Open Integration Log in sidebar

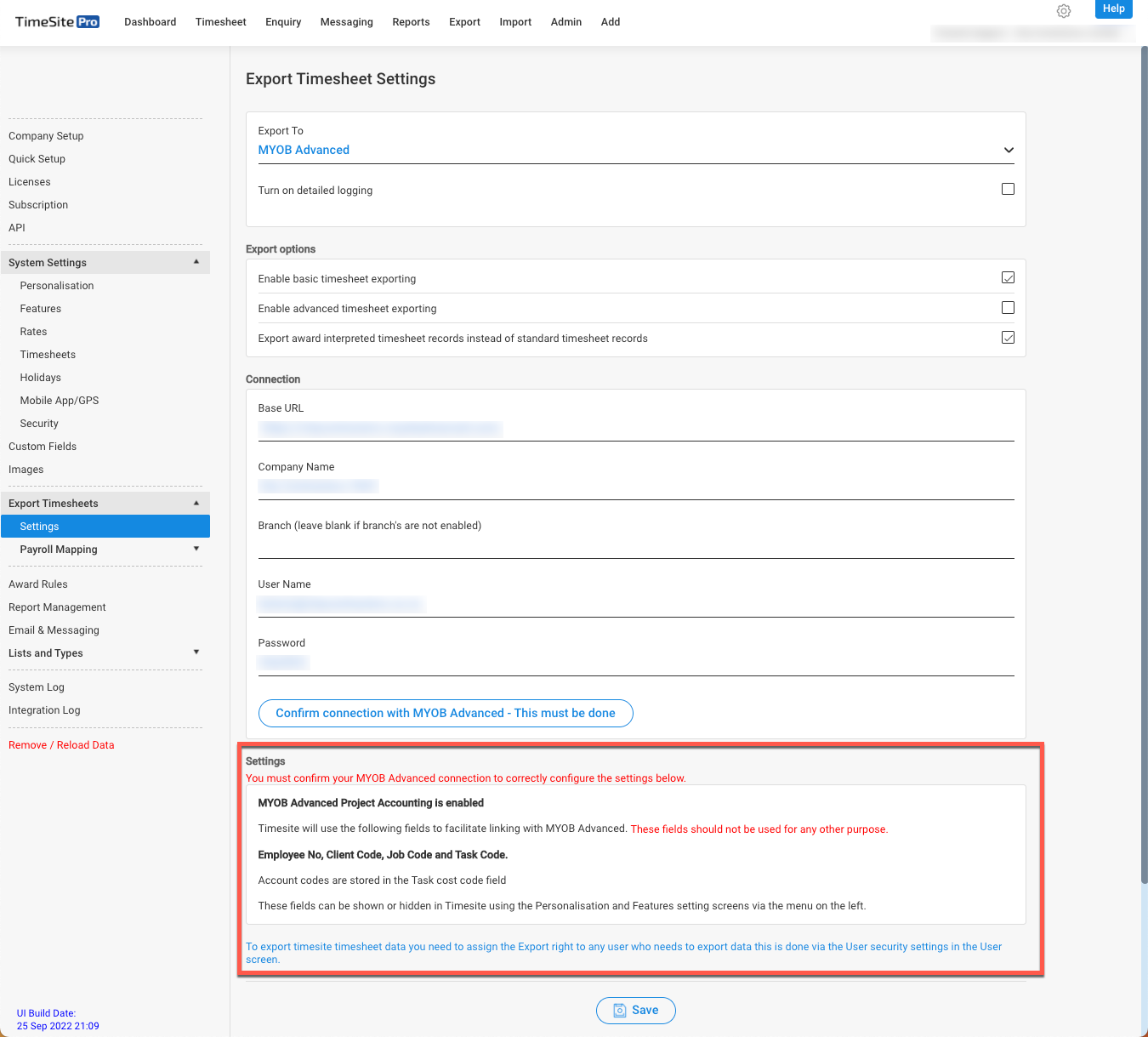tap(44, 710)
